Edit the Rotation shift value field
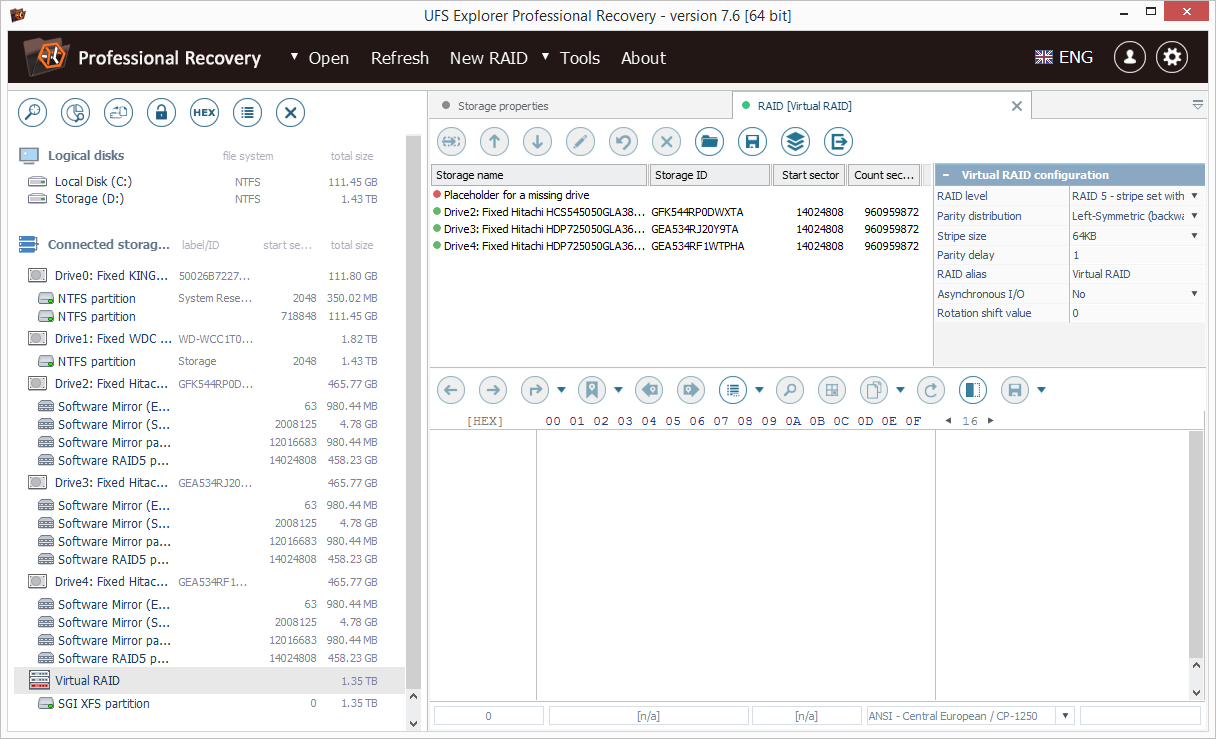1216x739 pixels. click(1136, 313)
